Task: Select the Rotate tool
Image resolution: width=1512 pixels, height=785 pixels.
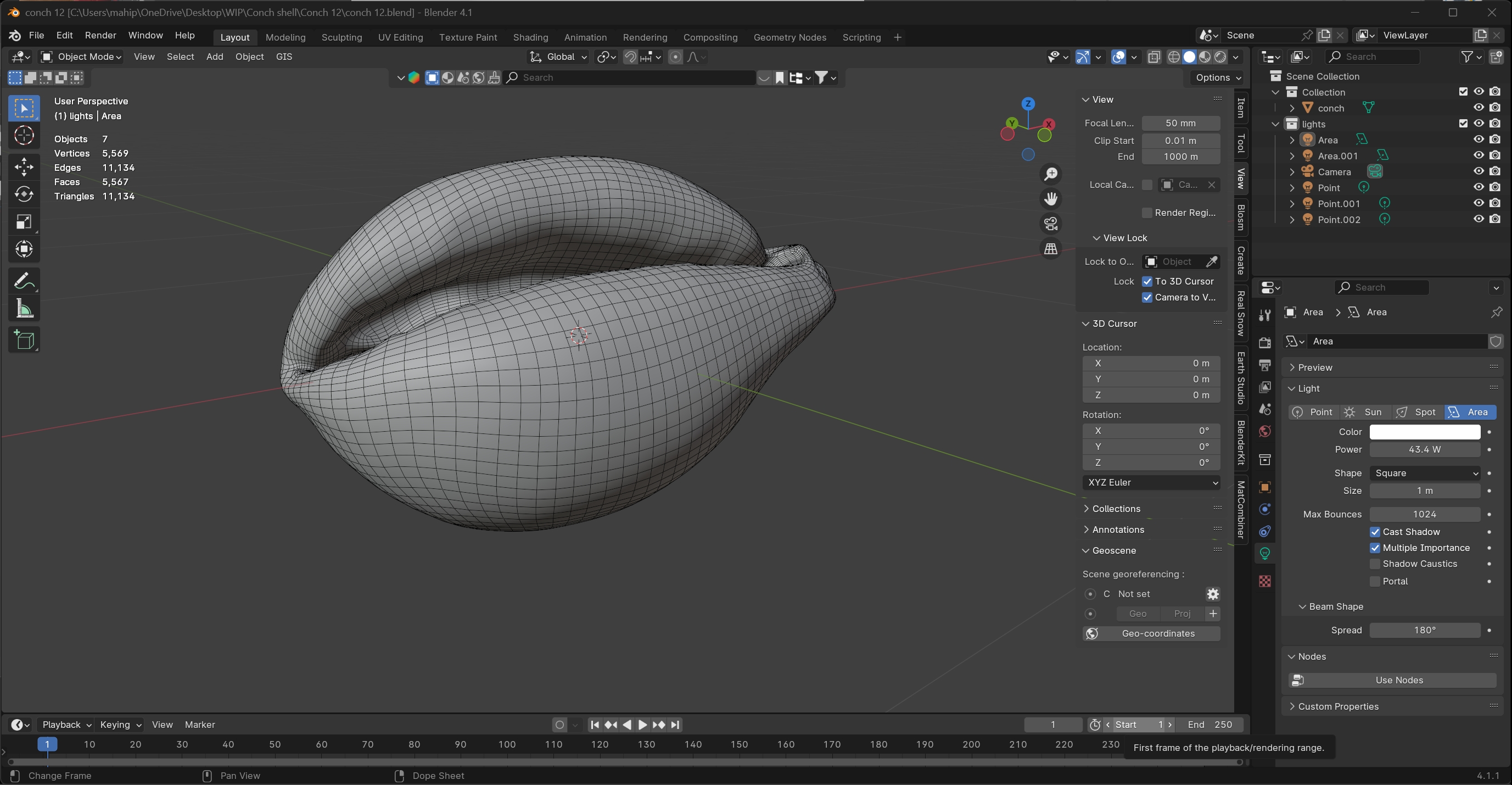Action: coord(24,194)
